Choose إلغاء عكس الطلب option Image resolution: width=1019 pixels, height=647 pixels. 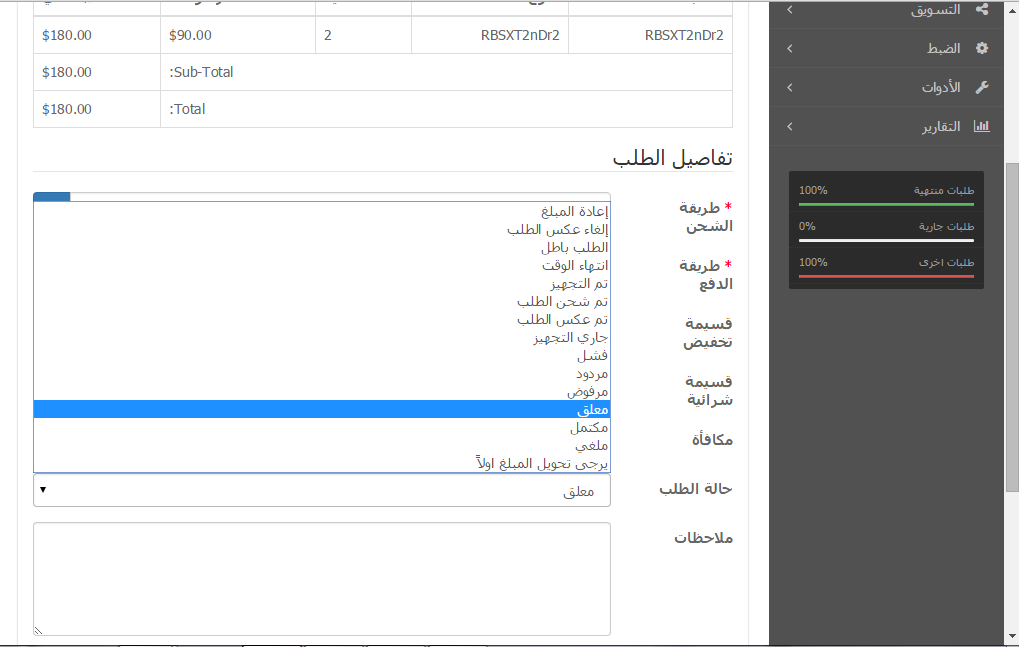point(322,229)
